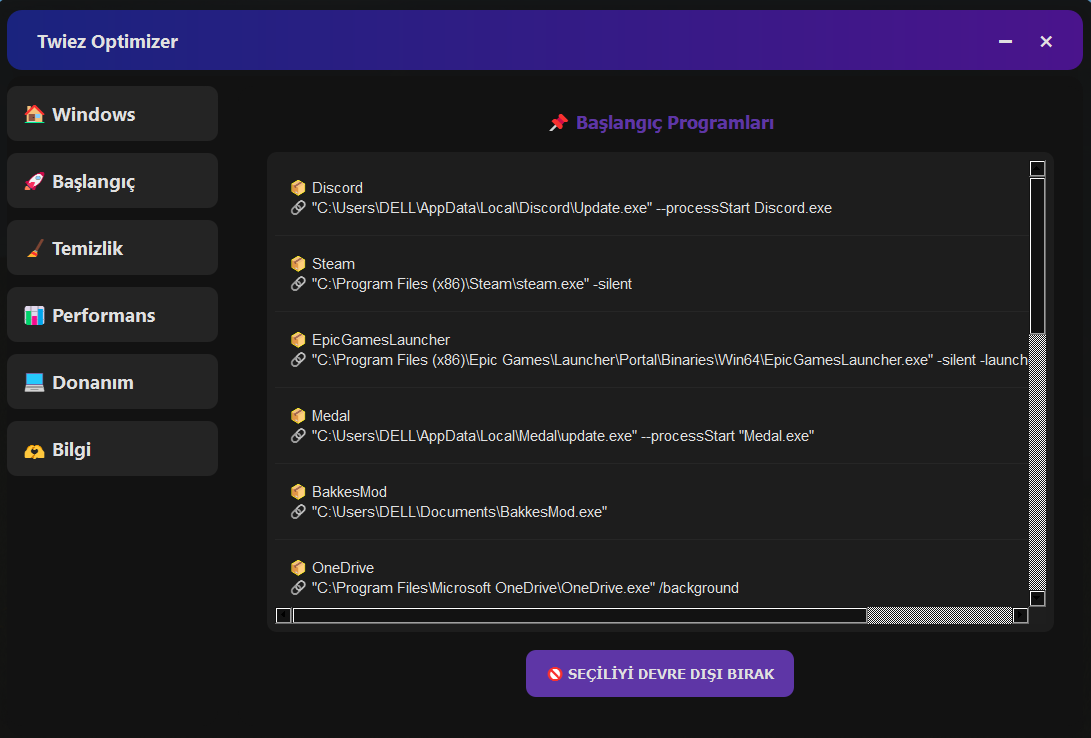The width and height of the screenshot is (1091, 738).
Task: Click the package icon next to Medal
Action: [x=298, y=415]
